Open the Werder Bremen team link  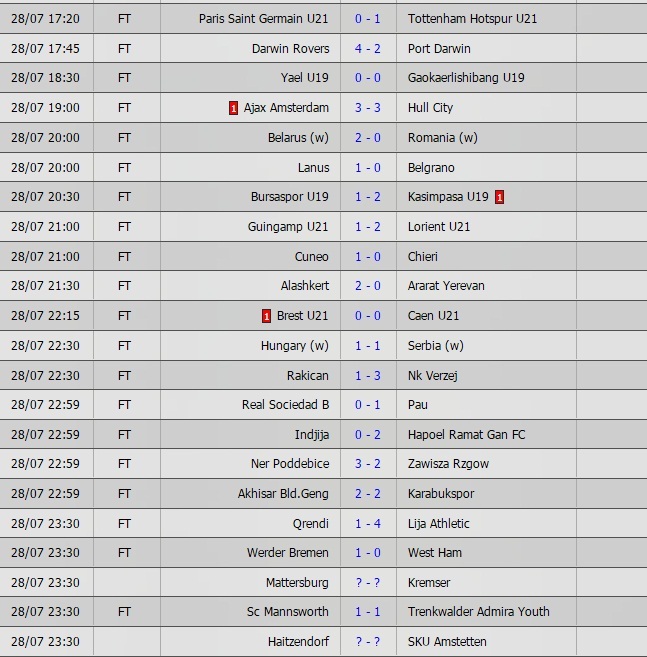pyautogui.click(x=288, y=553)
